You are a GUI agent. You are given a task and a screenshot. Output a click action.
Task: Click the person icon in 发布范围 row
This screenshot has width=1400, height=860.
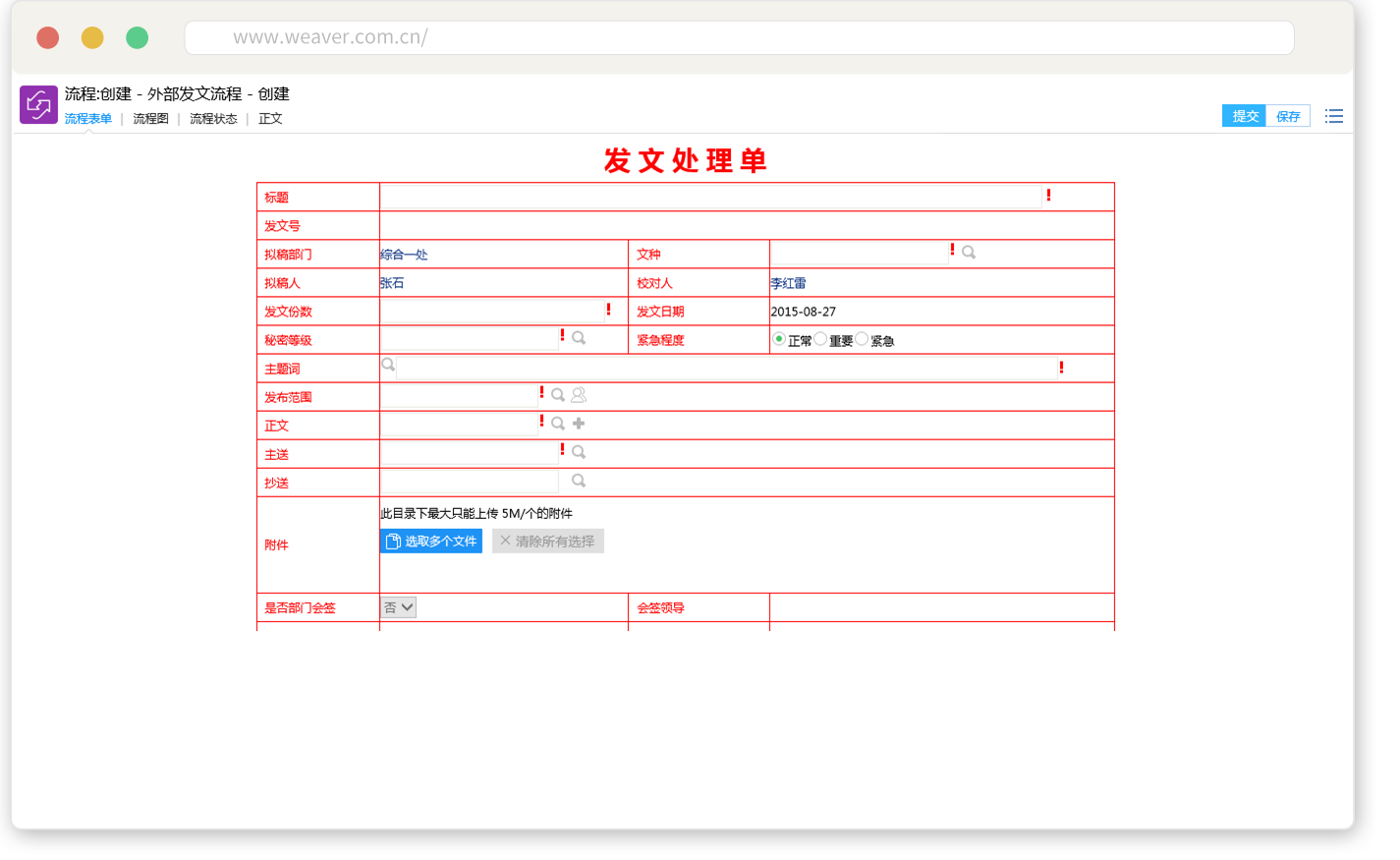click(579, 395)
